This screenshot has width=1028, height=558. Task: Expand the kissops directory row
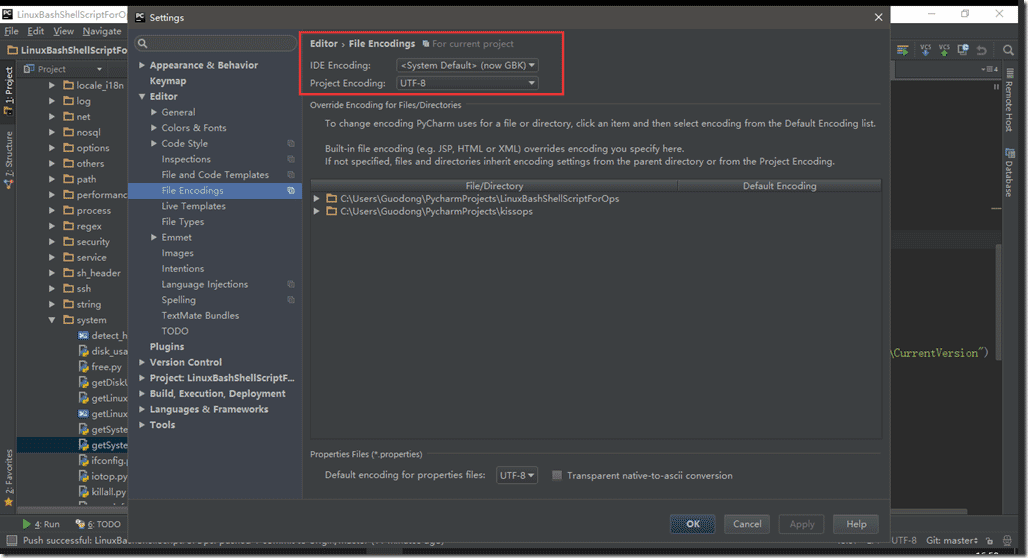pos(317,211)
